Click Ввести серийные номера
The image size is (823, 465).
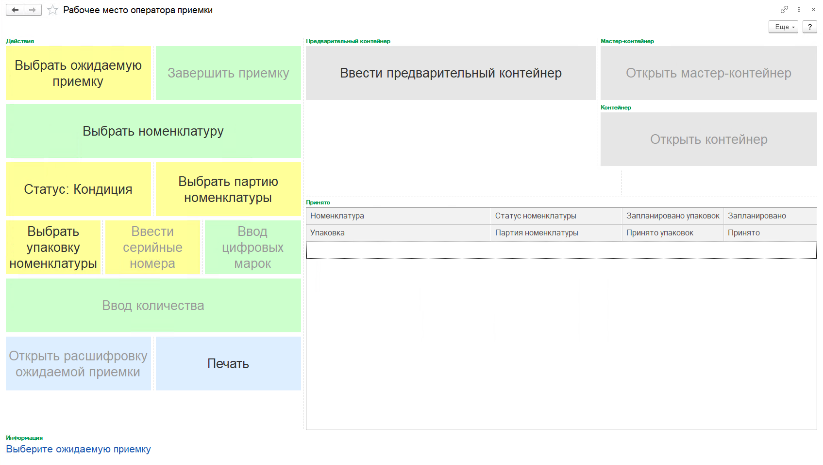pos(153,247)
